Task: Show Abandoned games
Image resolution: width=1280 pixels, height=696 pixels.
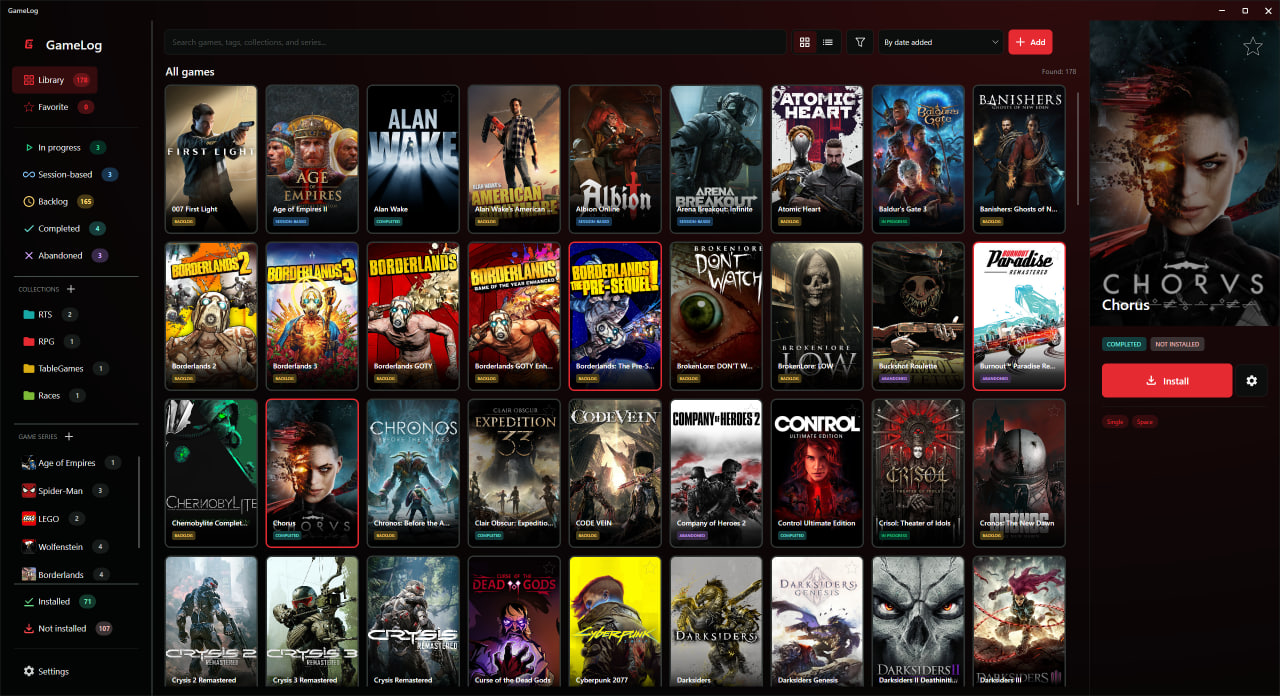Action: point(63,255)
